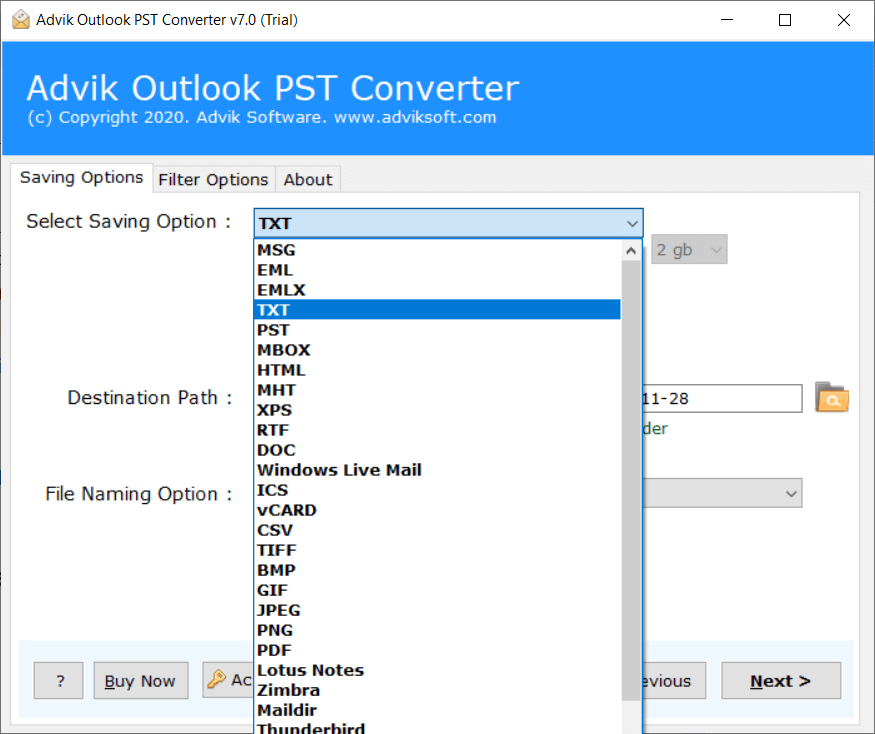Choose DOC from the dropdown list
This screenshot has width=875, height=734.
click(x=437, y=450)
